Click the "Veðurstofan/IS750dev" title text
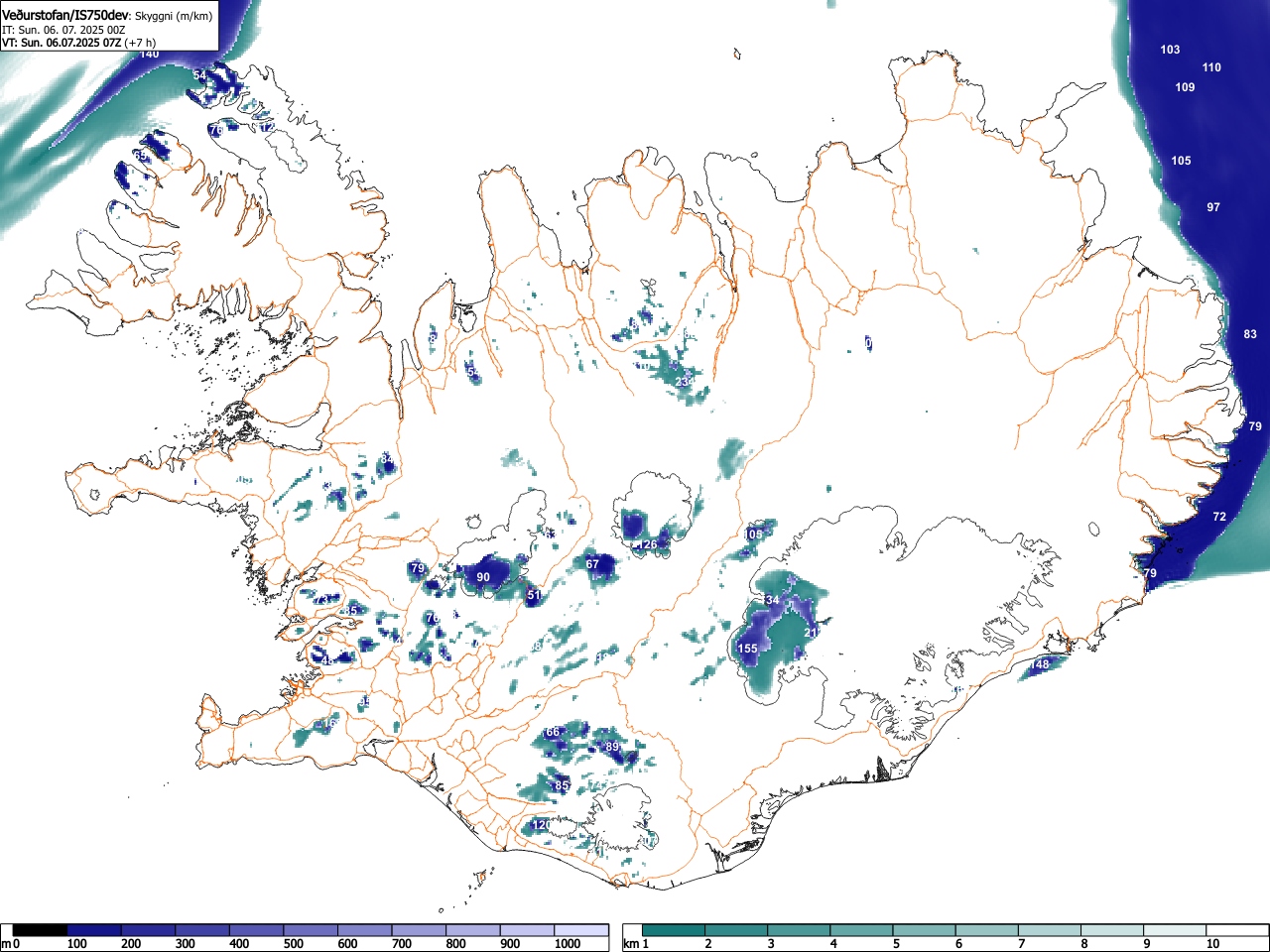The width and height of the screenshot is (1270, 952). (x=65, y=16)
